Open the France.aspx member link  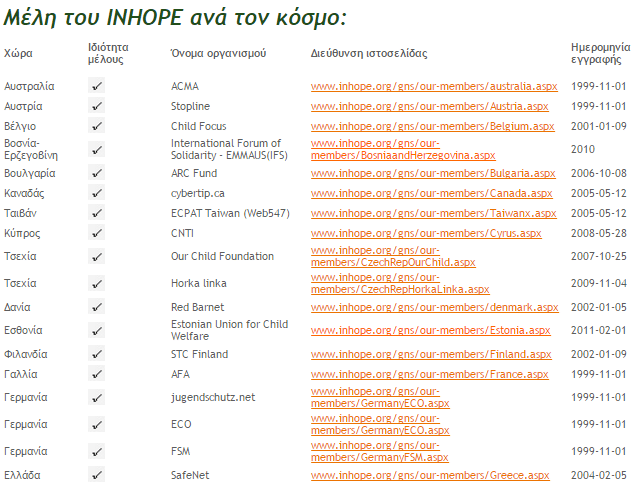tap(429, 374)
